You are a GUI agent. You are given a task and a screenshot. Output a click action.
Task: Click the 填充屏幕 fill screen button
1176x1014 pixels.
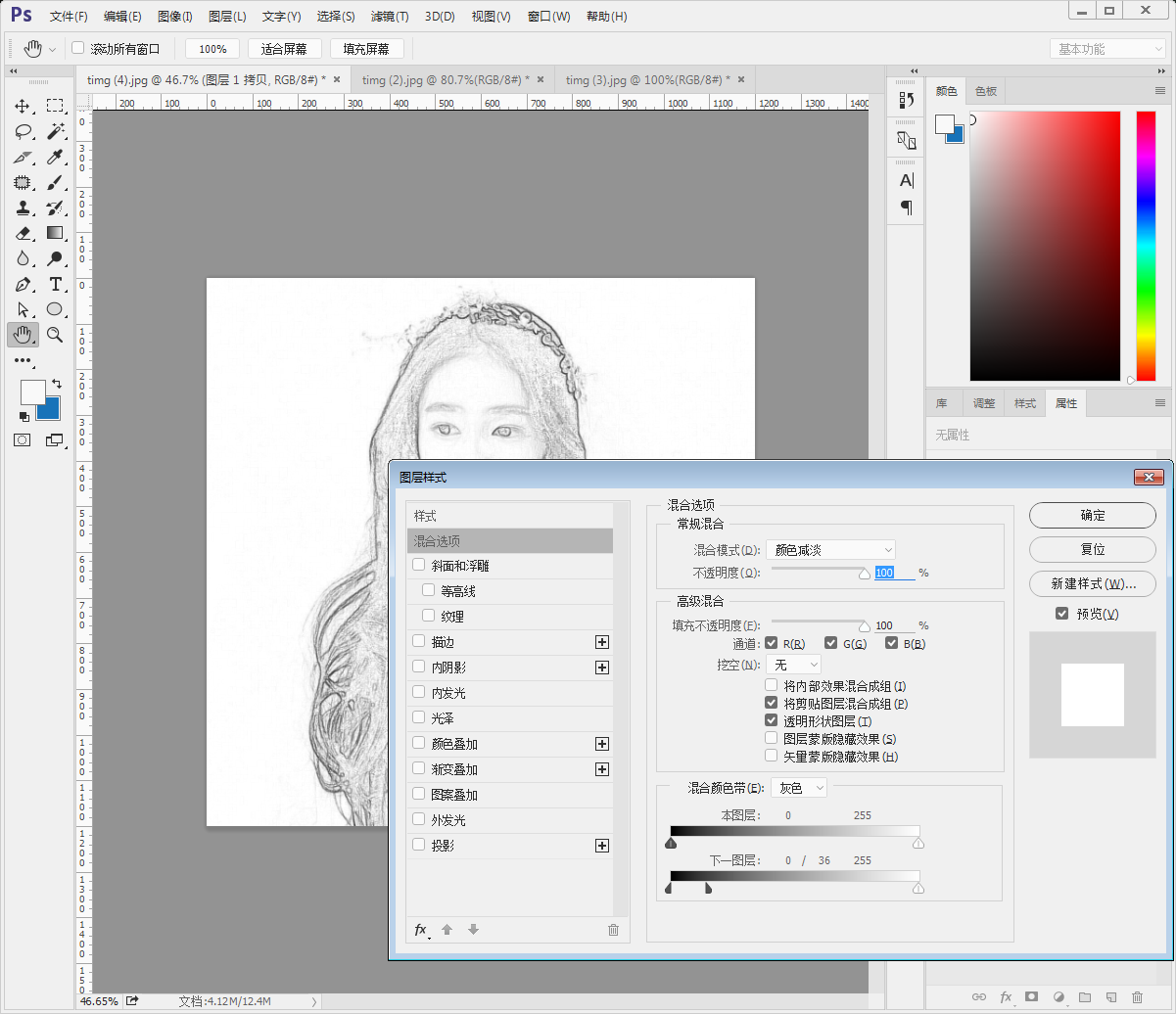(366, 49)
